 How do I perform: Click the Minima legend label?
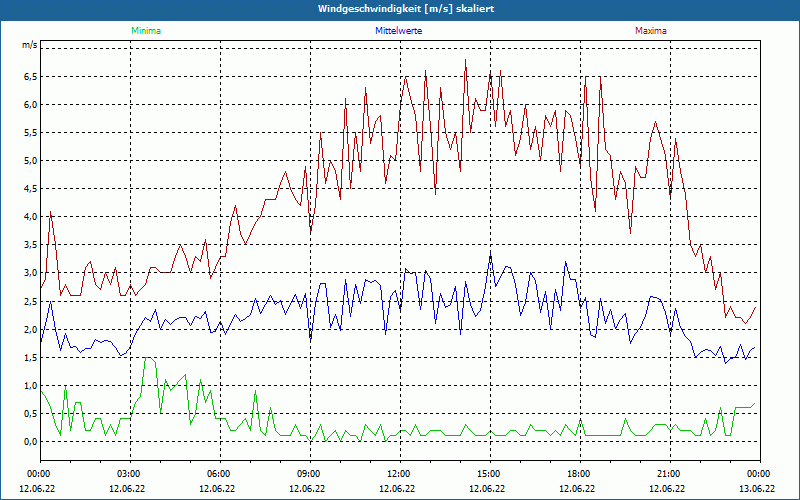[146, 31]
